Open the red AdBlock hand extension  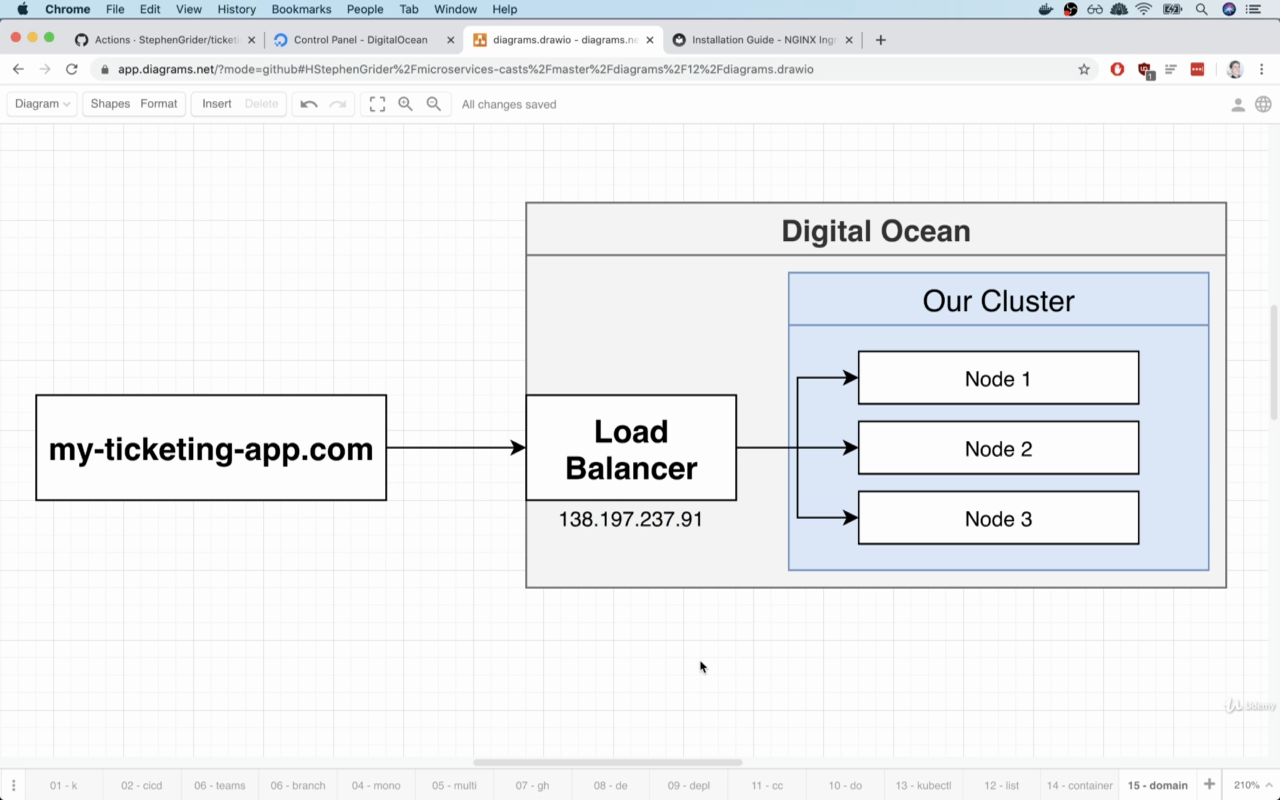[x=1118, y=69]
